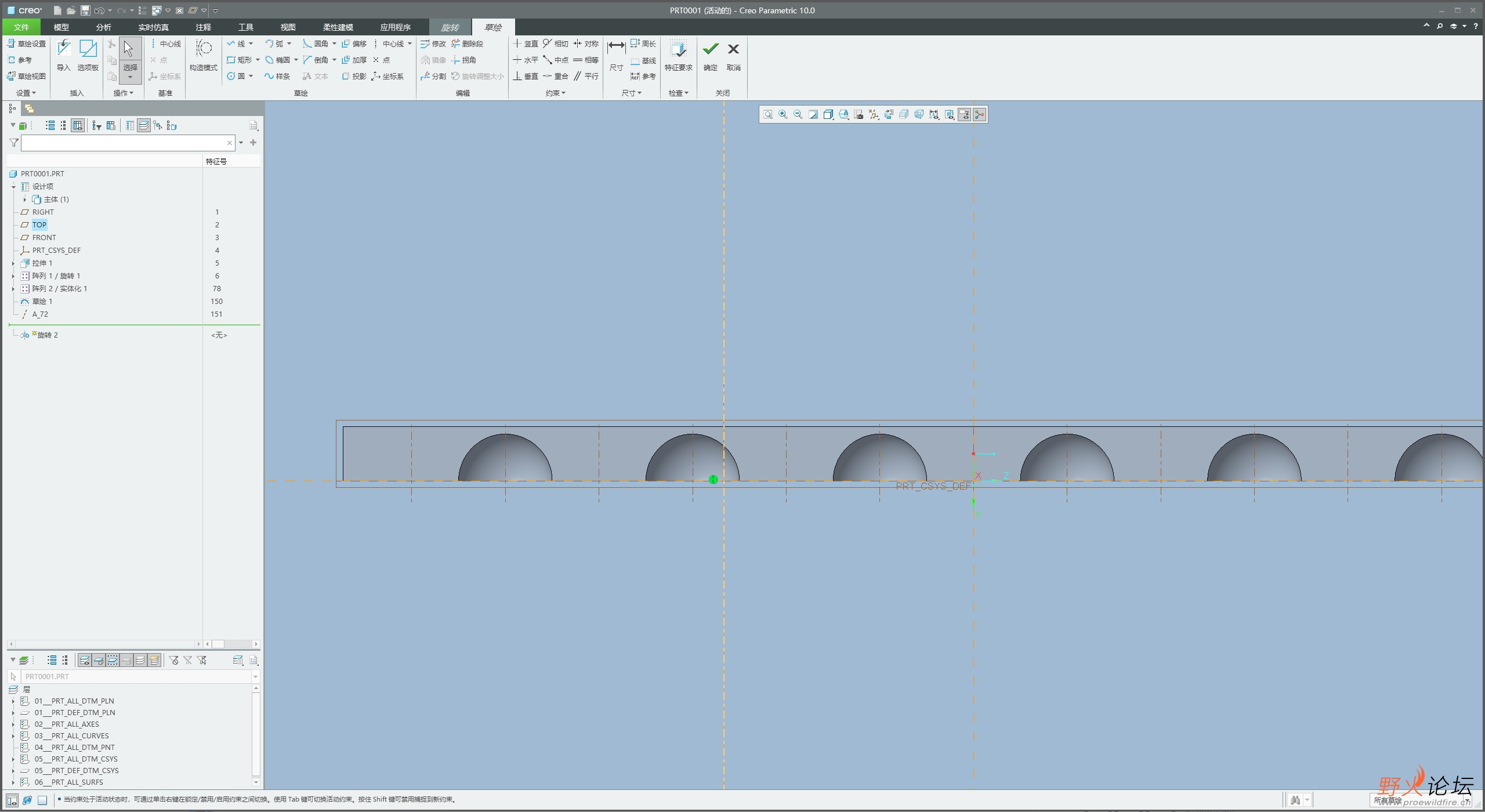The image size is (1485, 812).
Task: Select the delete segment (删除段) tool
Action: 468,43
